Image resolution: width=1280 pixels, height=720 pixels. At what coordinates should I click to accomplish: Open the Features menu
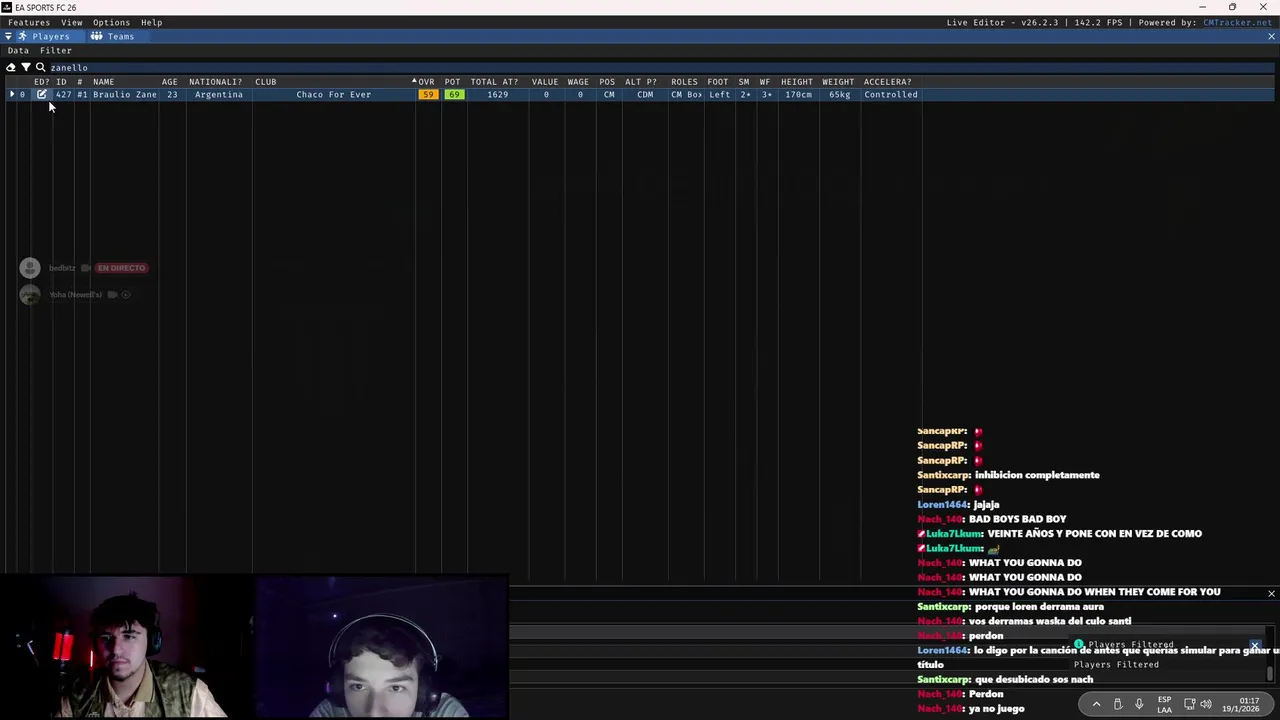tap(29, 22)
